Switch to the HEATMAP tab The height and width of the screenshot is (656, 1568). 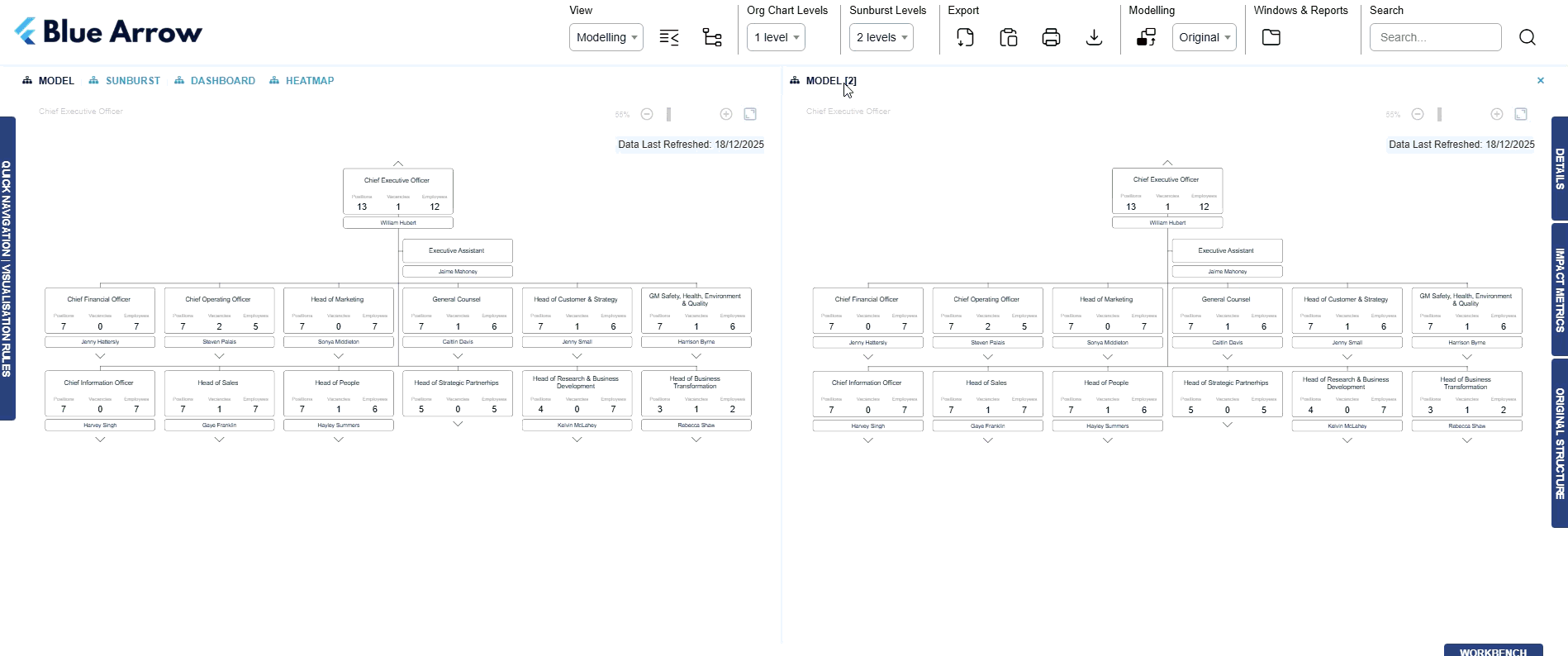click(302, 80)
